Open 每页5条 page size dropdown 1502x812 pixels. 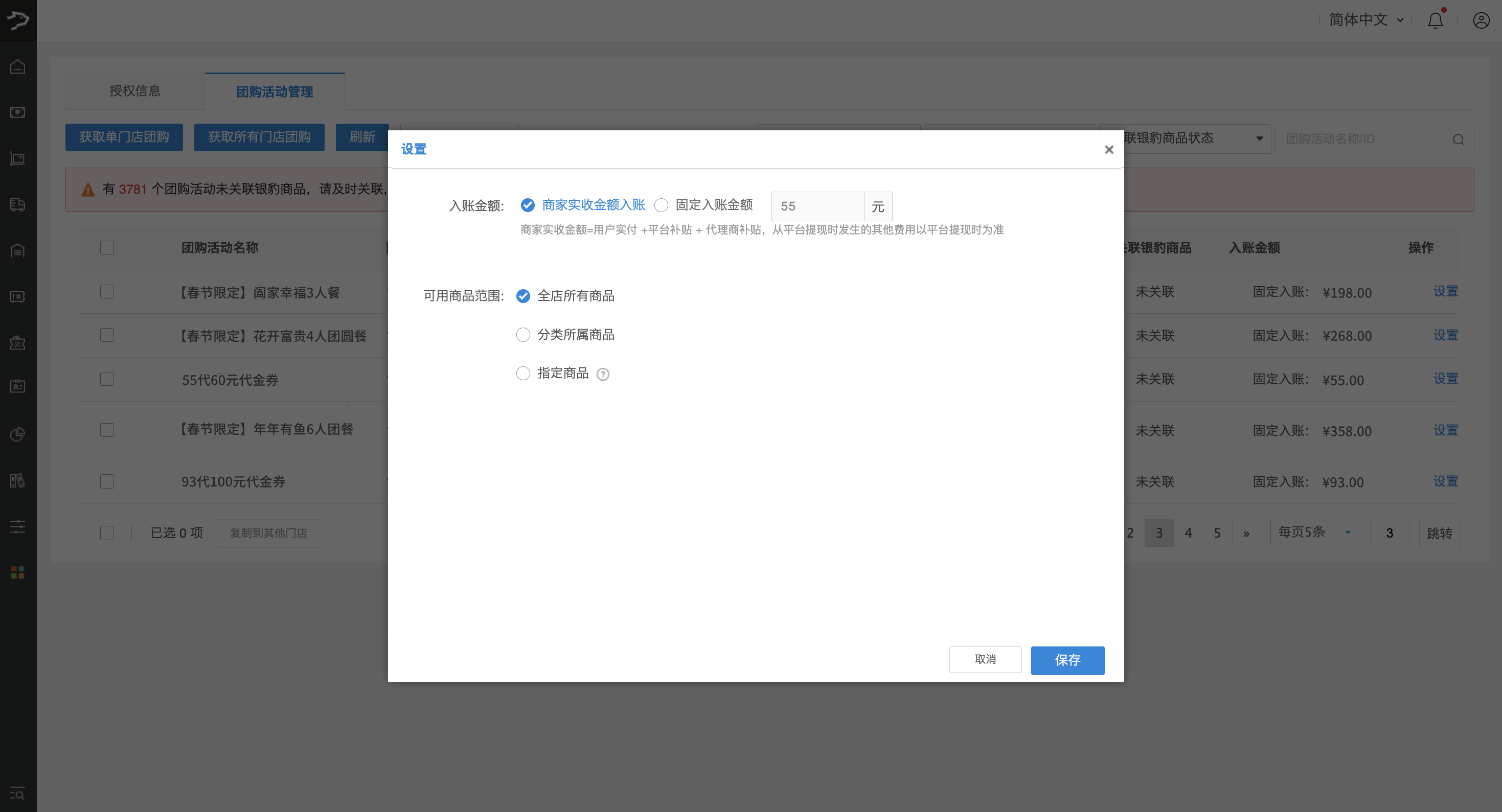1314,532
